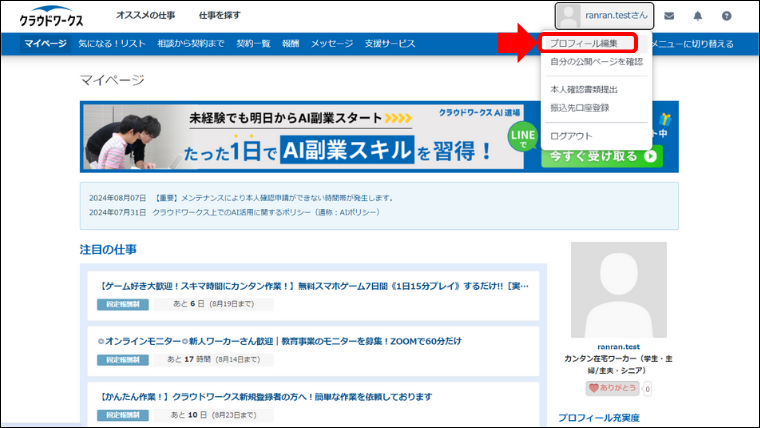
Task: Click the heart ありがとう badge
Action: pos(613,388)
